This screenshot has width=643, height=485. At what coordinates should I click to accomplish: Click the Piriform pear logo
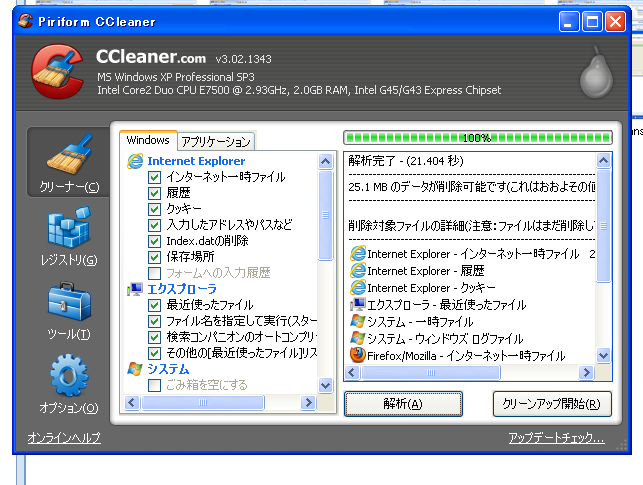point(596,73)
